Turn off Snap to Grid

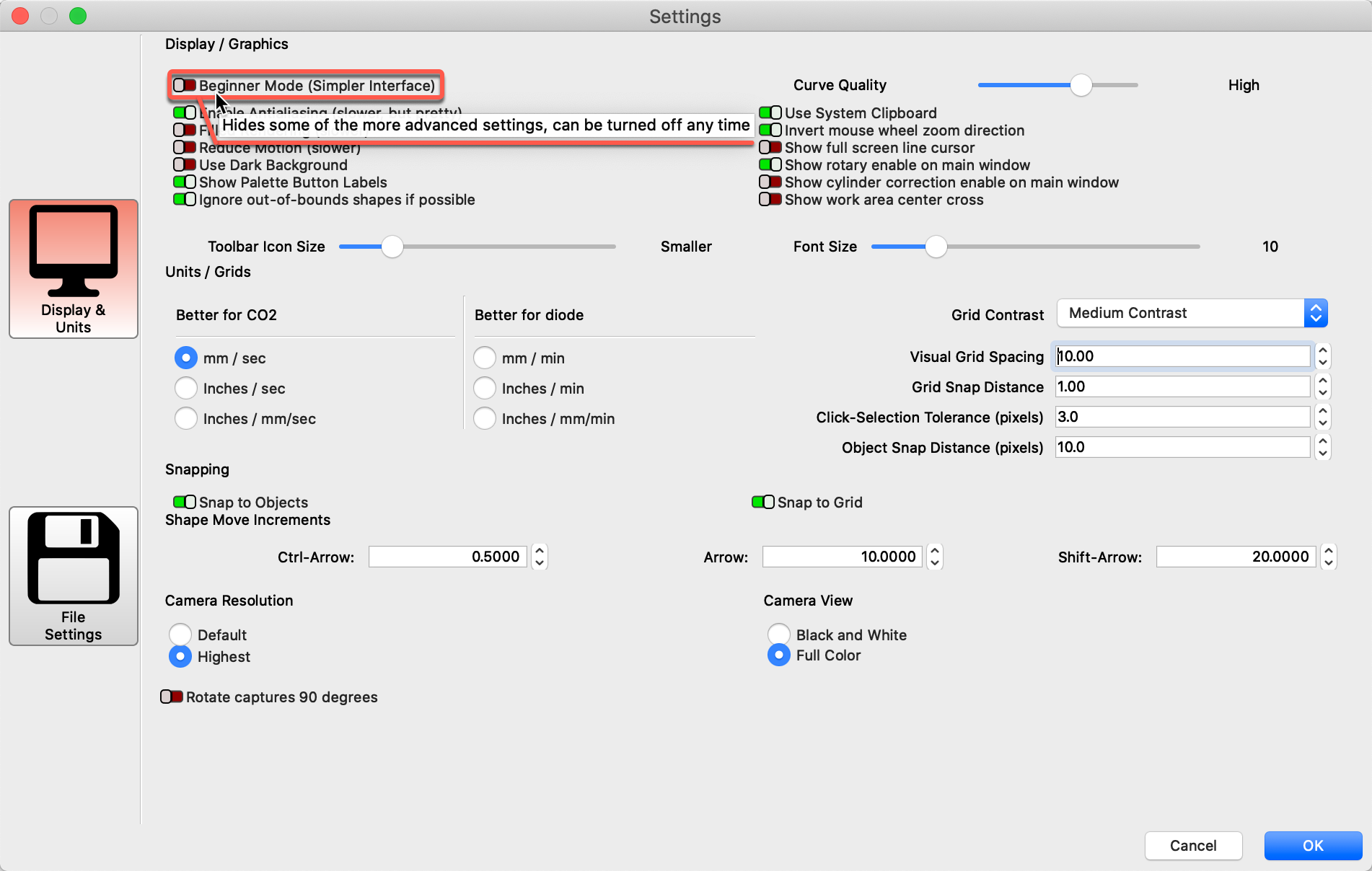763,502
